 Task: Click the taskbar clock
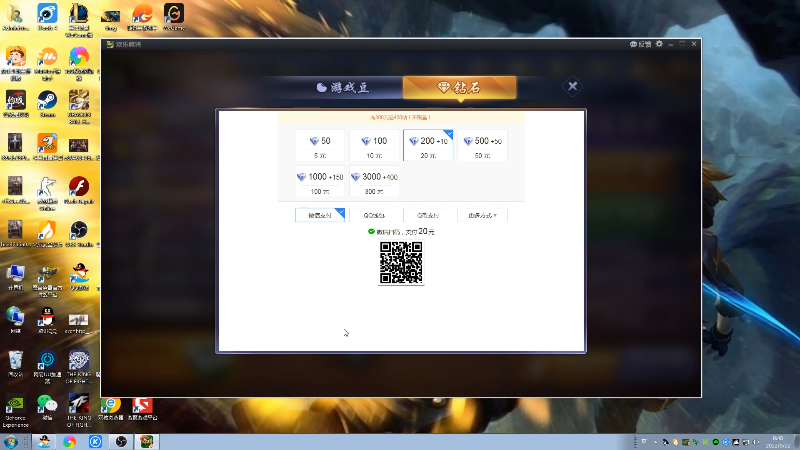(x=778, y=442)
